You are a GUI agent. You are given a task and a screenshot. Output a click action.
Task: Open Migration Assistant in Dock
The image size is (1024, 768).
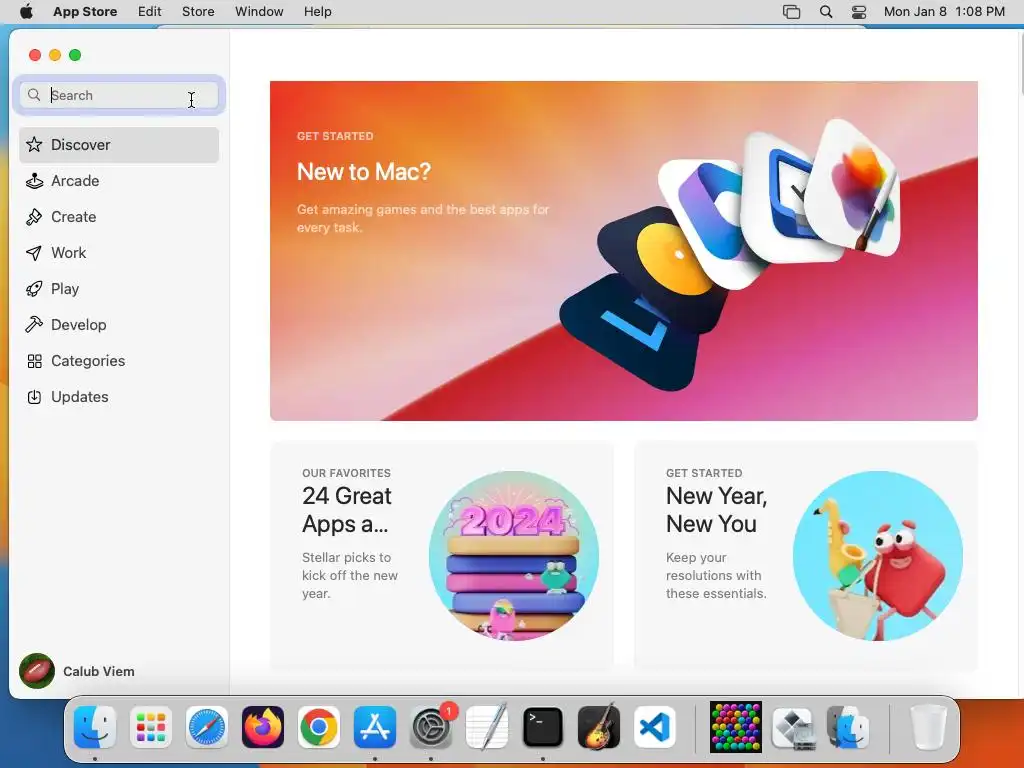(x=848, y=727)
